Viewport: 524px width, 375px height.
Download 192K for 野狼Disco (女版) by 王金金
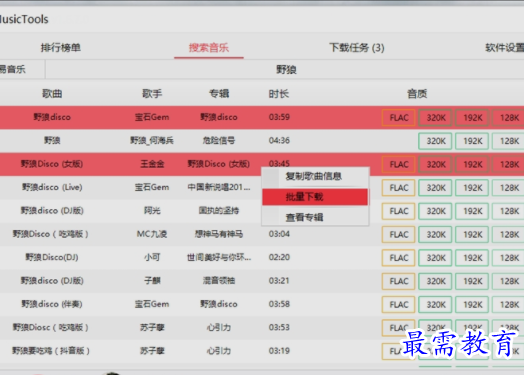472,164
